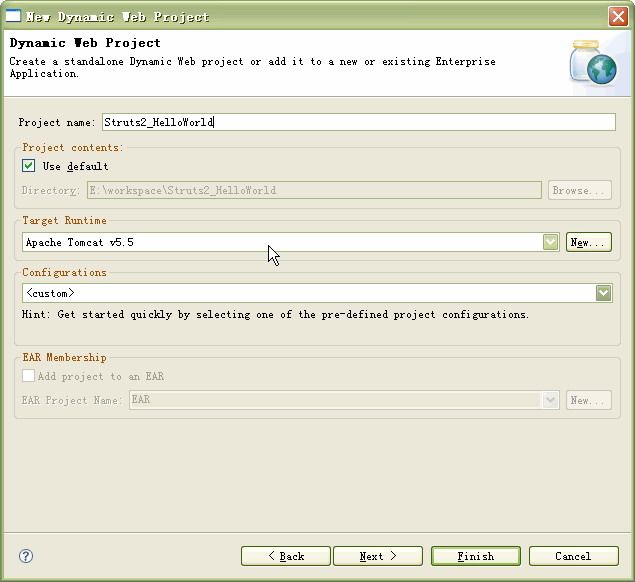The image size is (635, 582).
Task: Click the Browse button for Directory
Action: tap(580, 190)
